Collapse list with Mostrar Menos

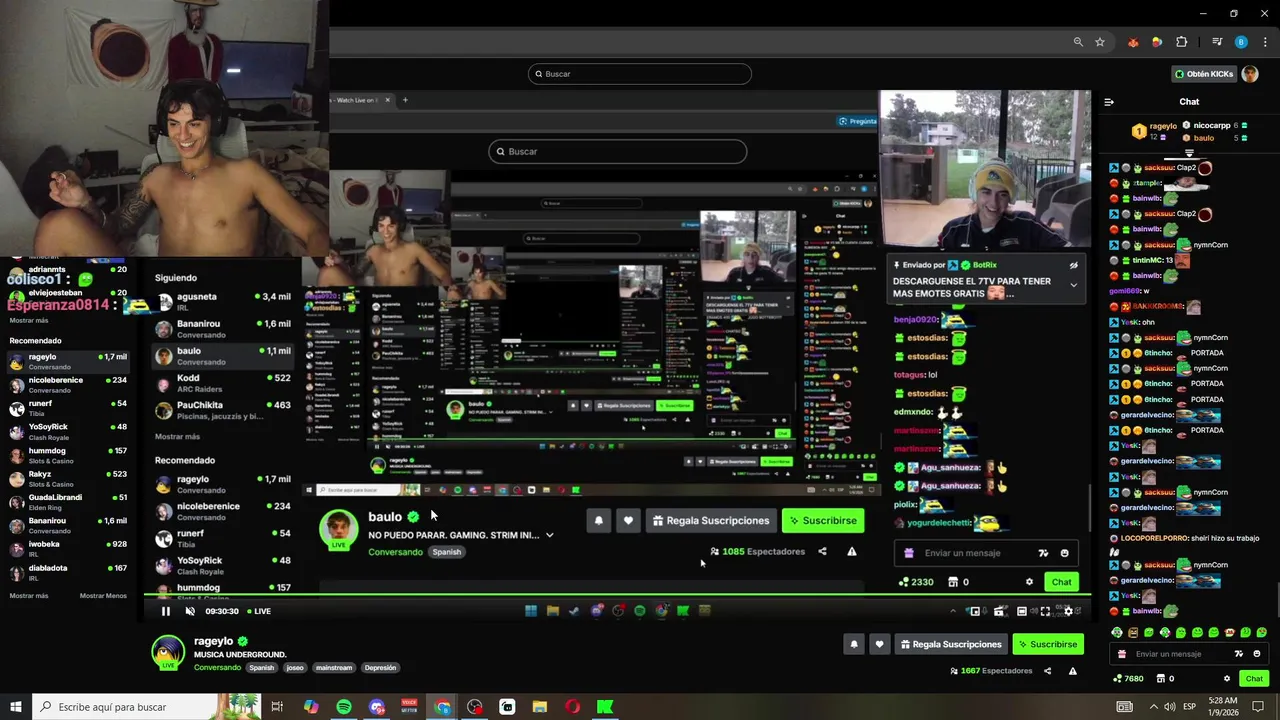[103, 596]
